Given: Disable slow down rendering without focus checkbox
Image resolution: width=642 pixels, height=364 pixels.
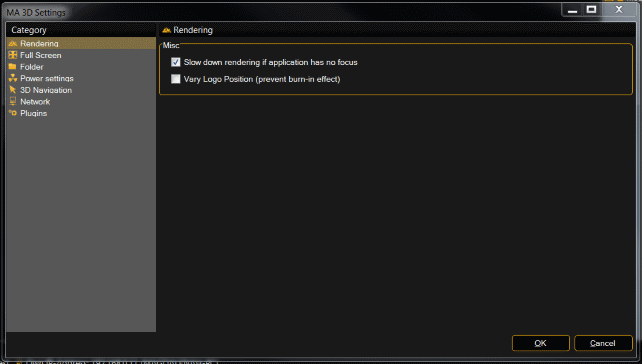Looking at the screenshot, I should (x=176, y=62).
